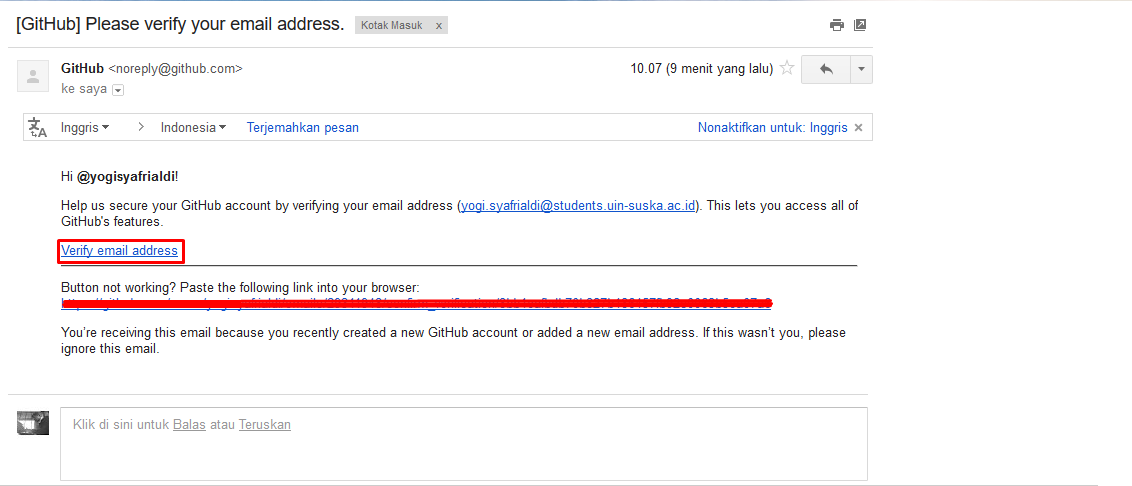Close the translation bar

pos(860,128)
